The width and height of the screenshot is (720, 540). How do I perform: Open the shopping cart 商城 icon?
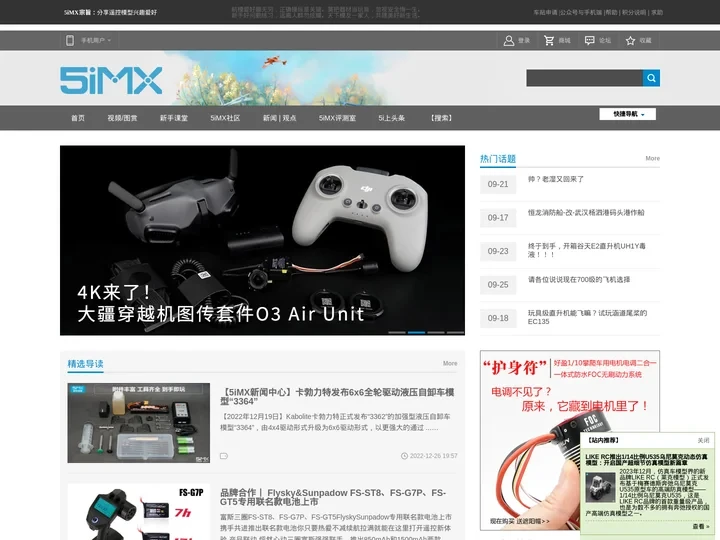549,40
